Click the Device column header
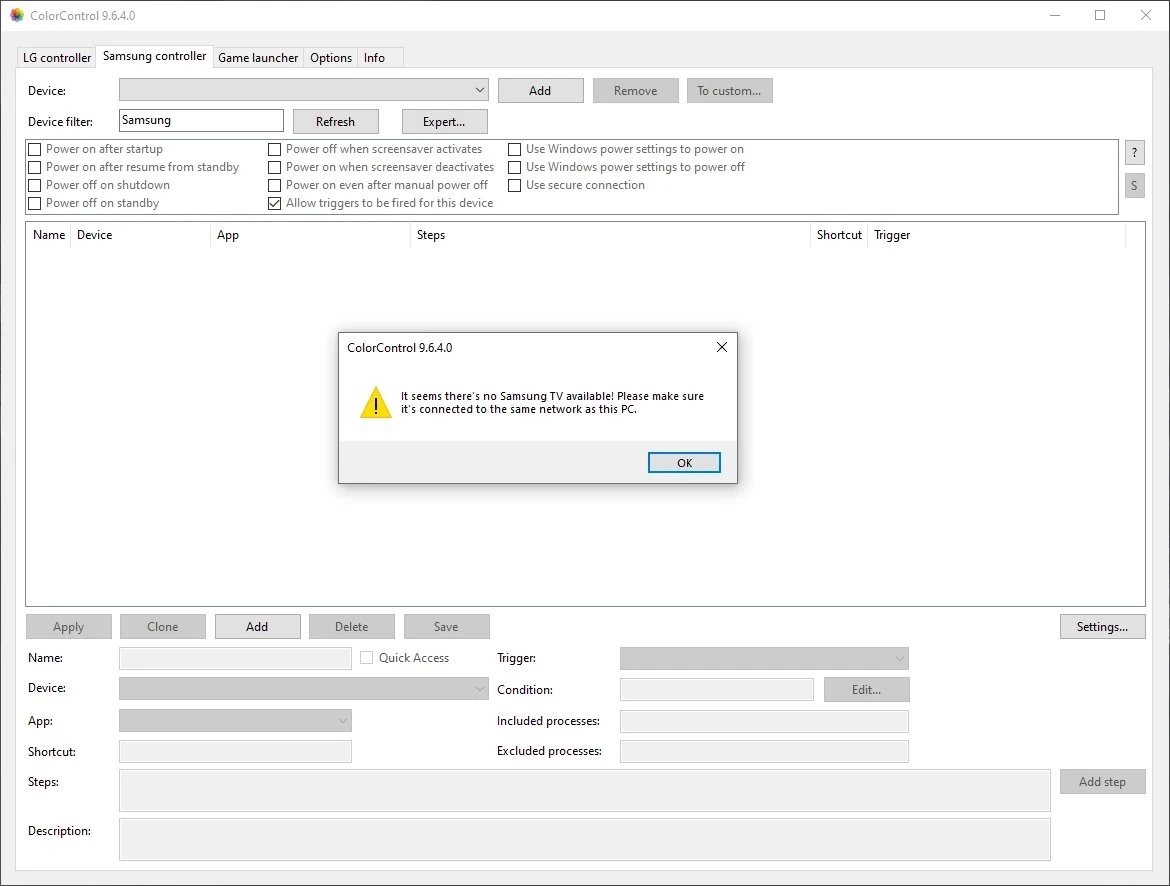 (140, 234)
